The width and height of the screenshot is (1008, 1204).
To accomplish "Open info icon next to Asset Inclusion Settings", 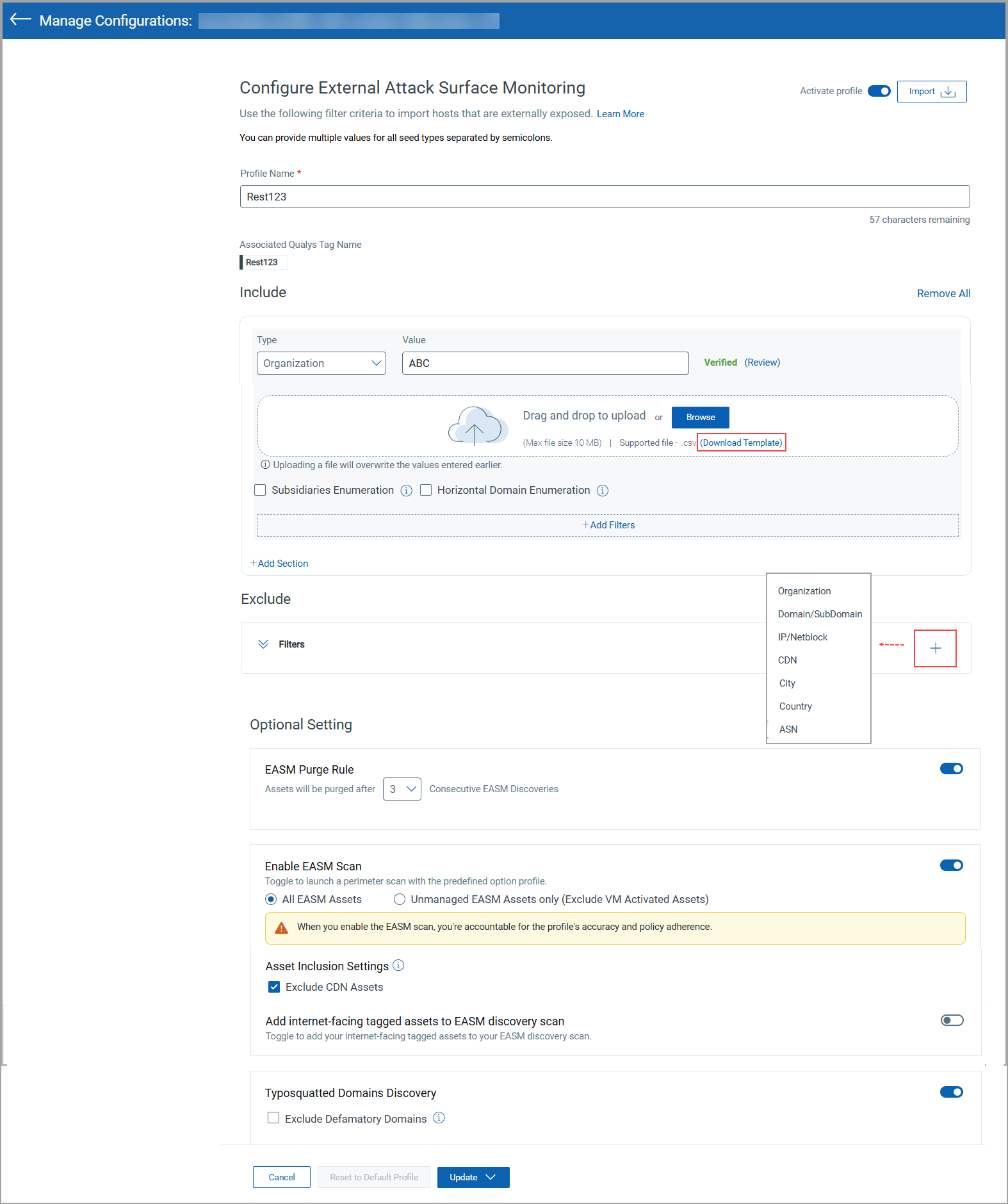I will (x=398, y=965).
